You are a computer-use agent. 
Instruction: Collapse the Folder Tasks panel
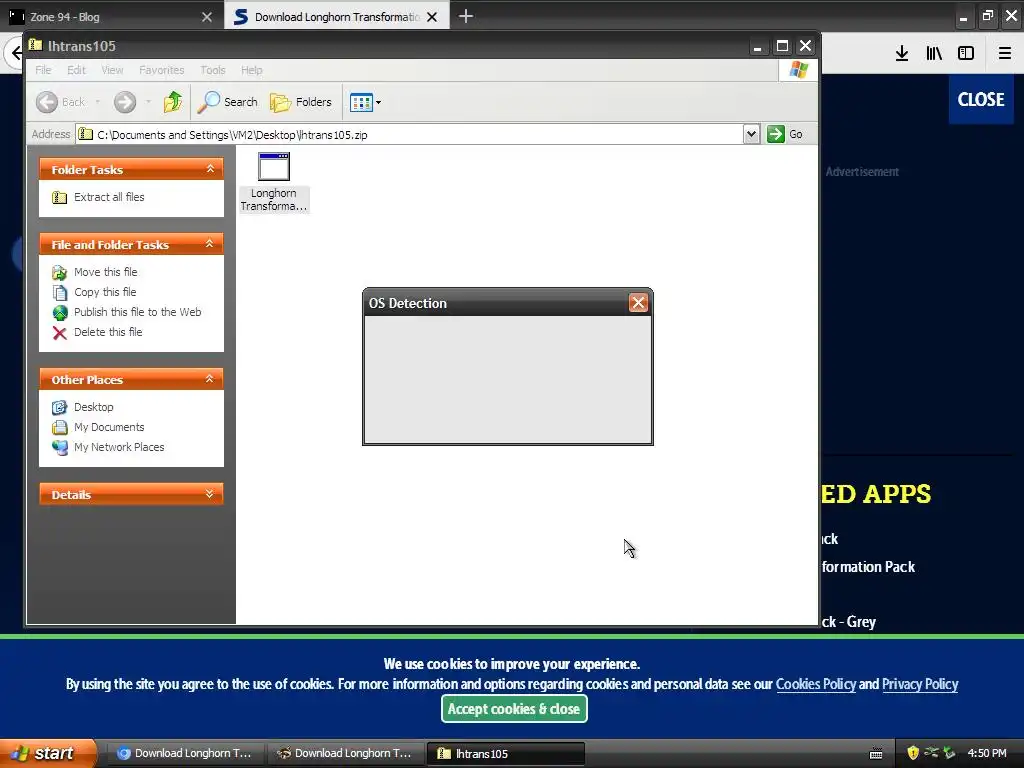click(x=210, y=169)
